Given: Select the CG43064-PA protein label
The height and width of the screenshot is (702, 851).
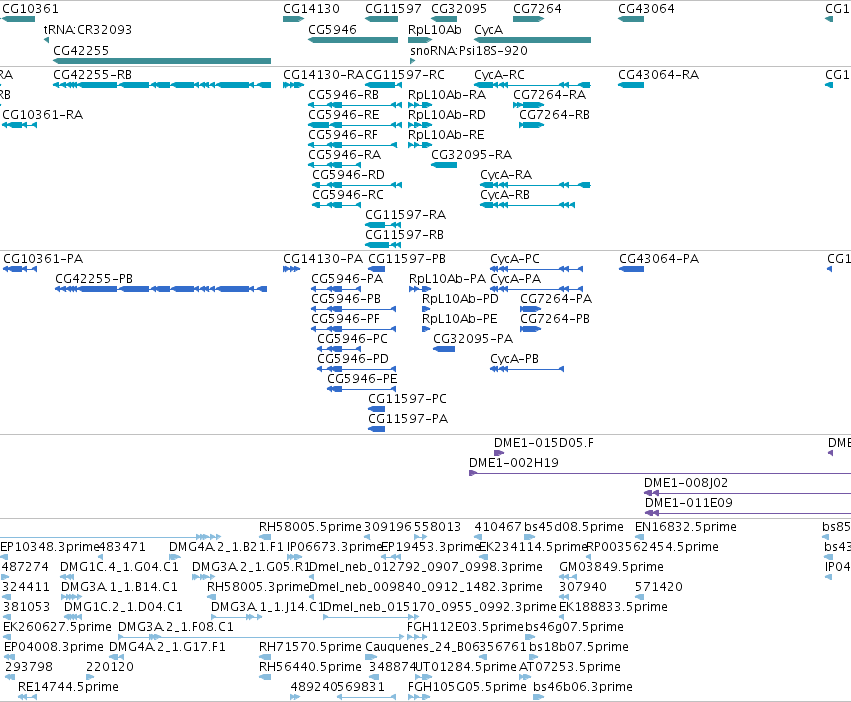Looking at the screenshot, I should 659,259.
